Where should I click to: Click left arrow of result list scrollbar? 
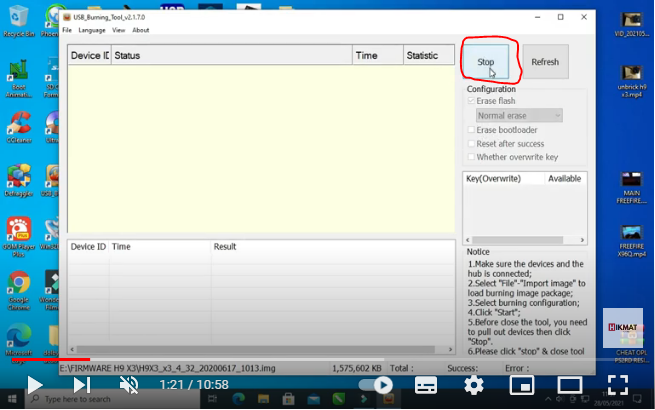(72, 349)
